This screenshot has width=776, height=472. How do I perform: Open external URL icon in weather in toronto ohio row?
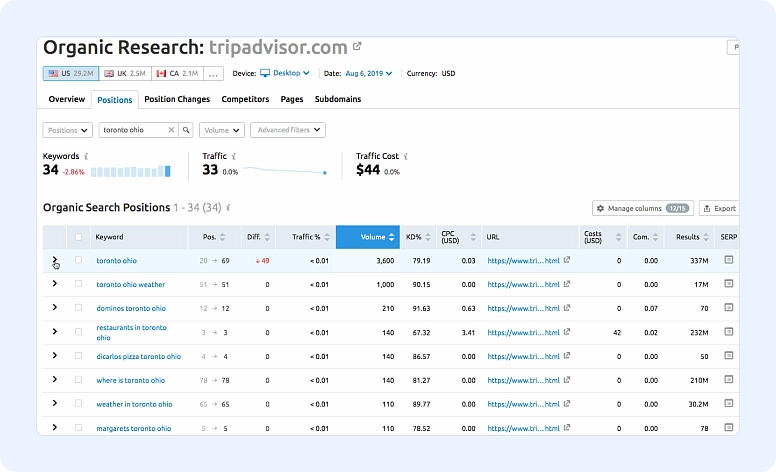pos(567,403)
